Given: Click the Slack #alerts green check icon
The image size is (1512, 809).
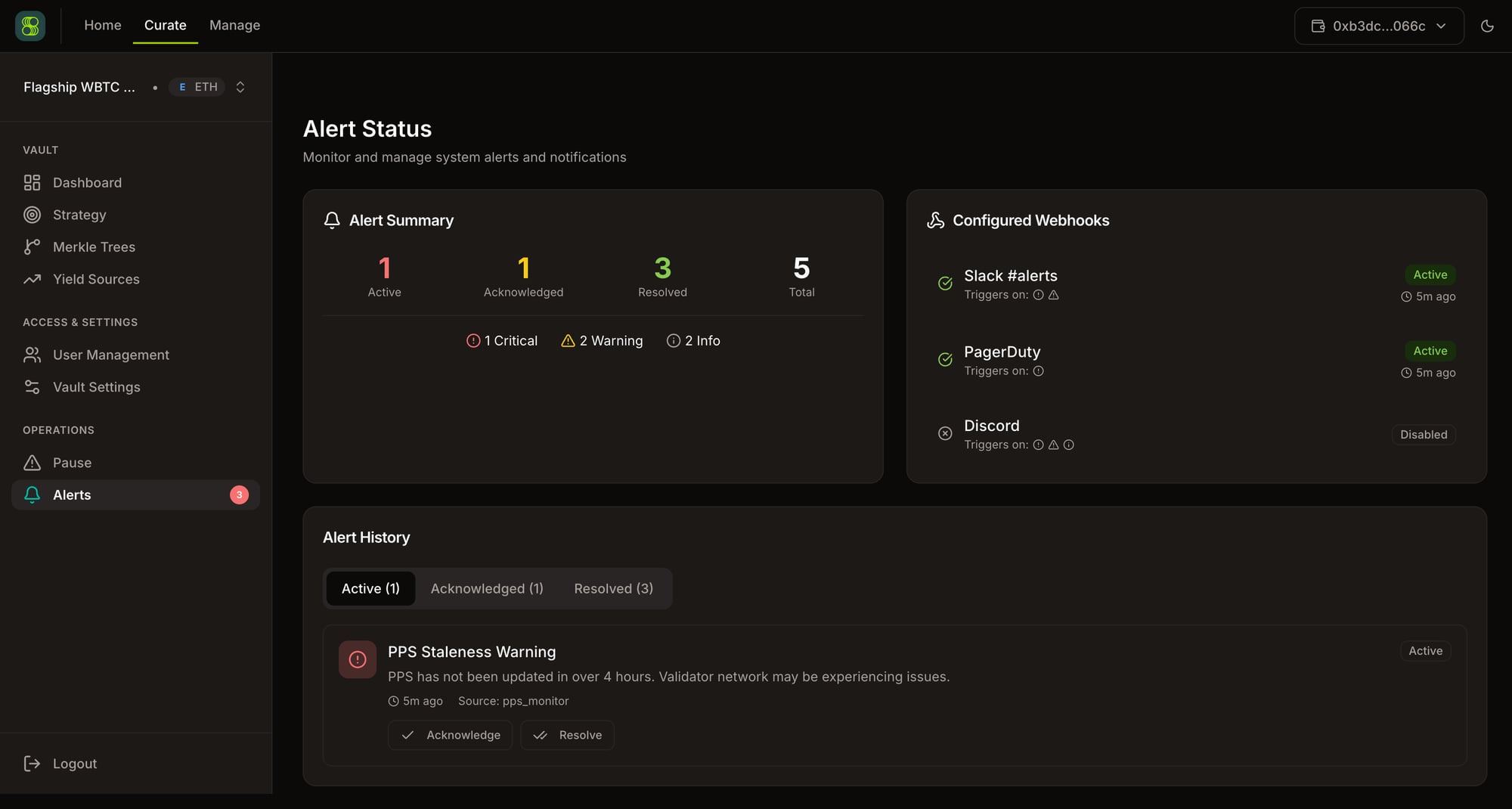Looking at the screenshot, I should 945,284.
